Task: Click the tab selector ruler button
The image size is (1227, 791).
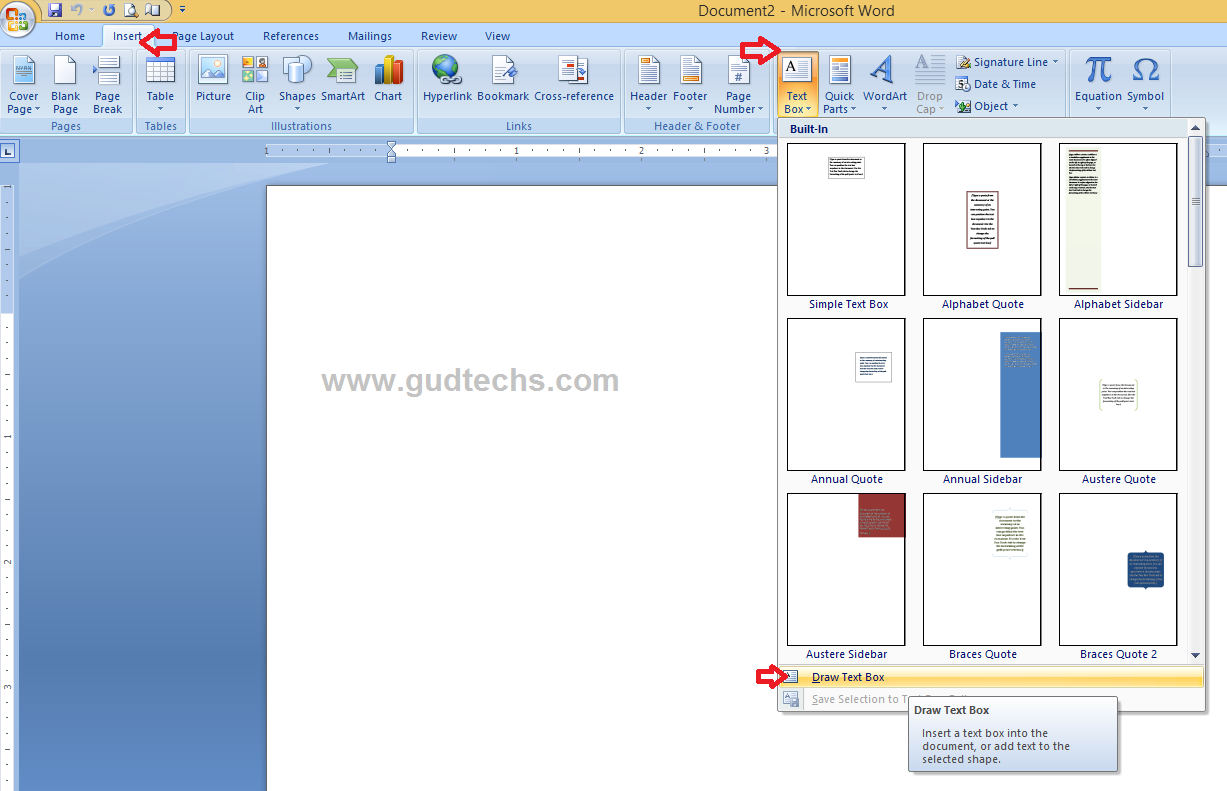Action: point(8,151)
